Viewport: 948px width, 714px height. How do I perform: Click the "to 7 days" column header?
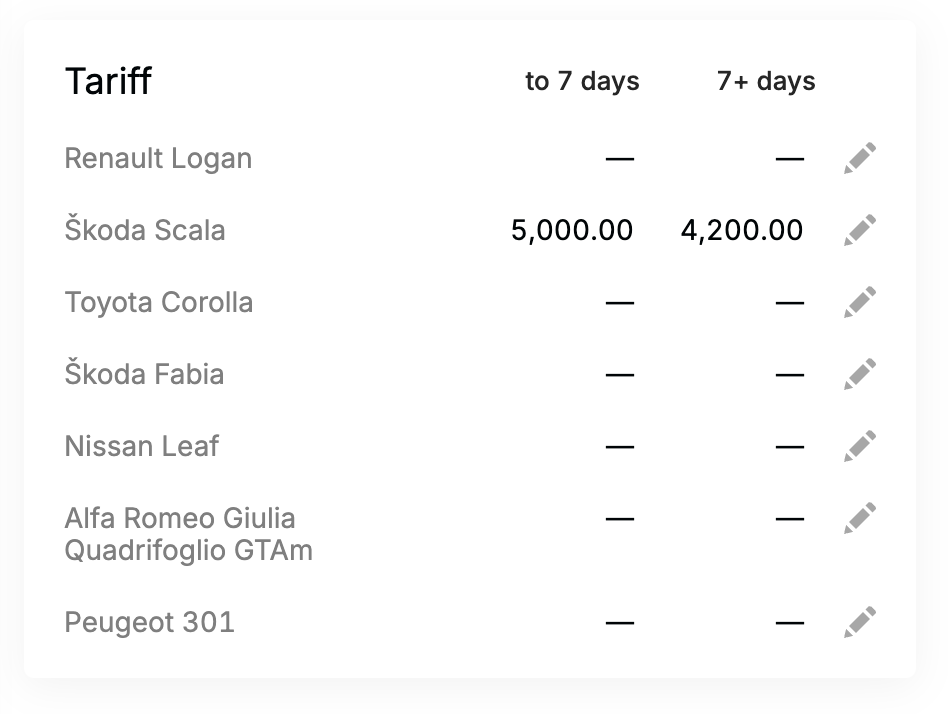click(582, 82)
